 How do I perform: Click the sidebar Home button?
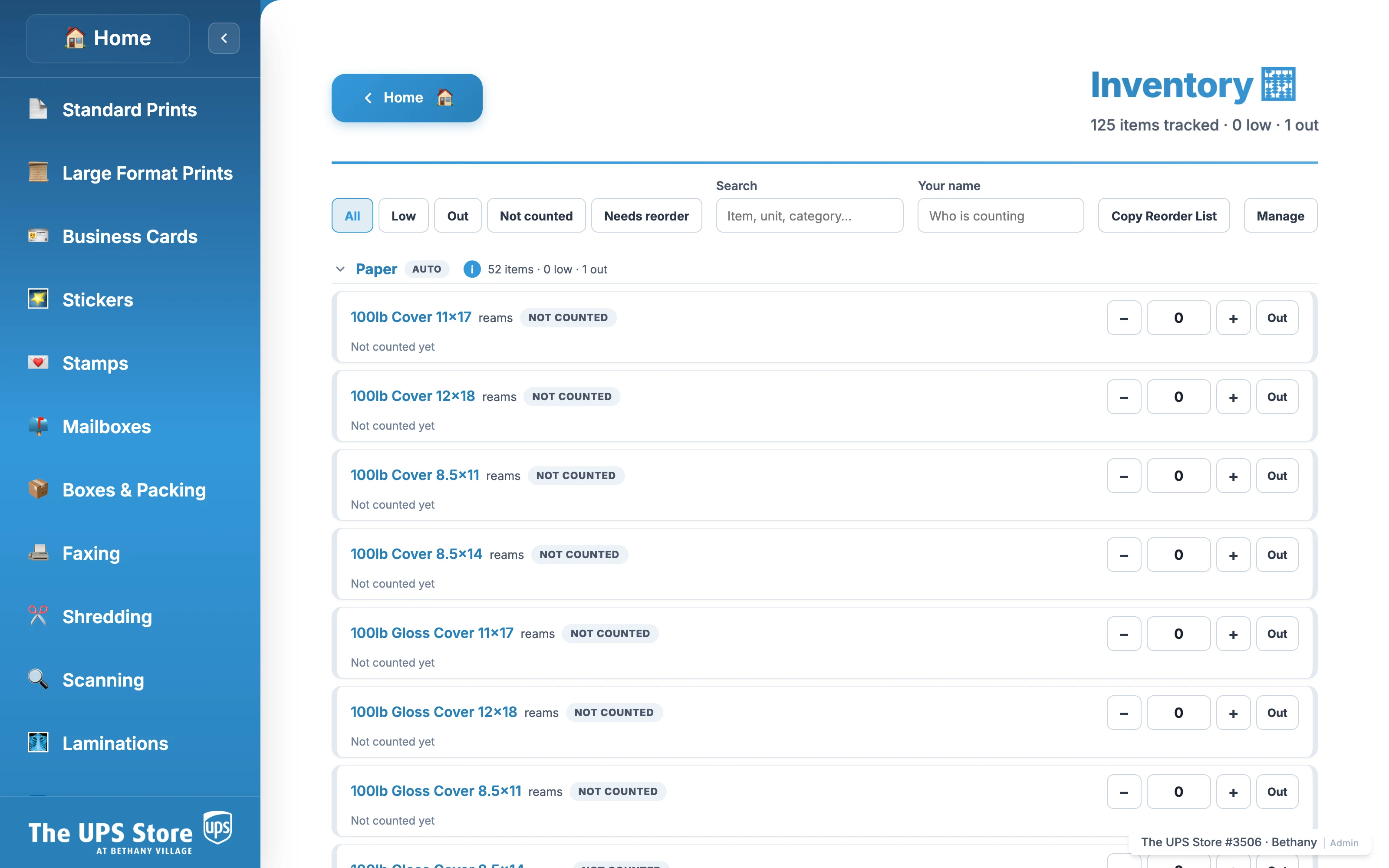108,39
